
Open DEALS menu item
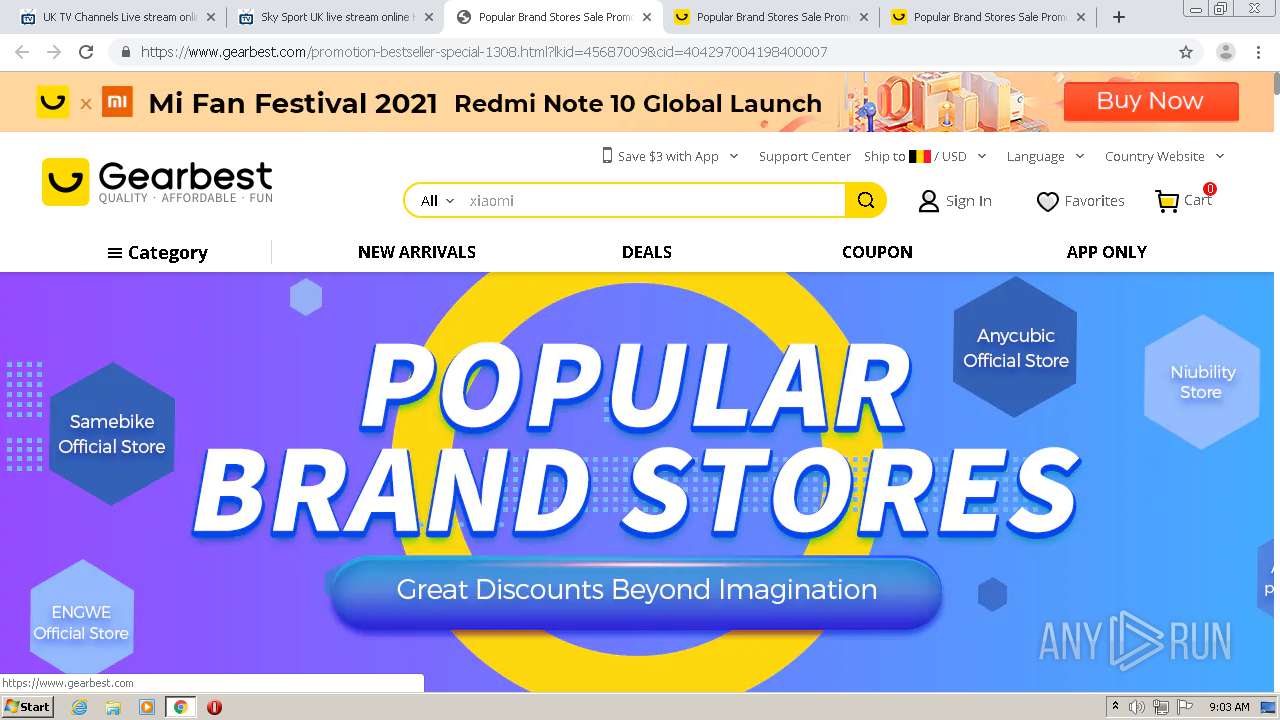pyautogui.click(x=647, y=252)
